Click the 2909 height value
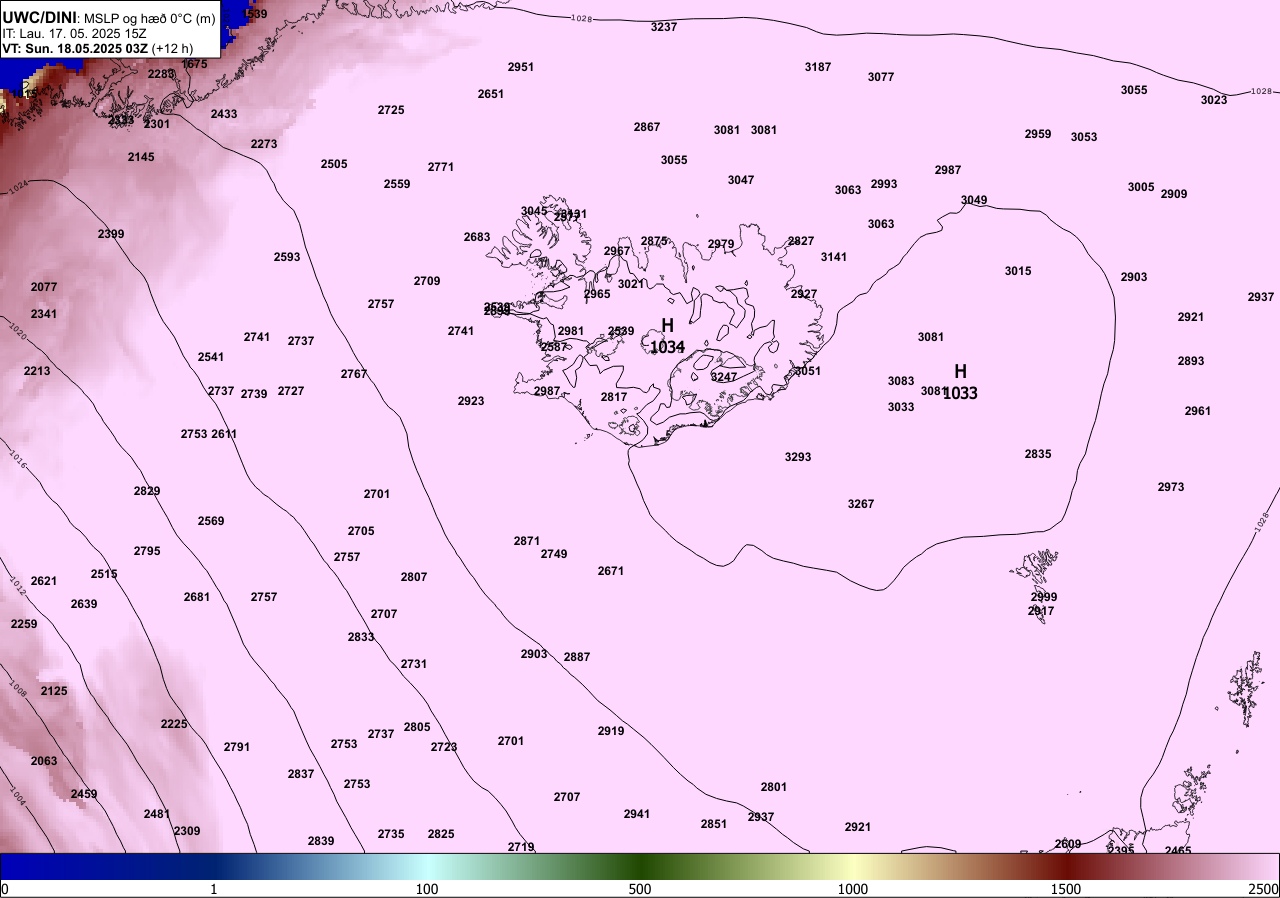Image resolution: width=1280 pixels, height=898 pixels. click(1174, 194)
